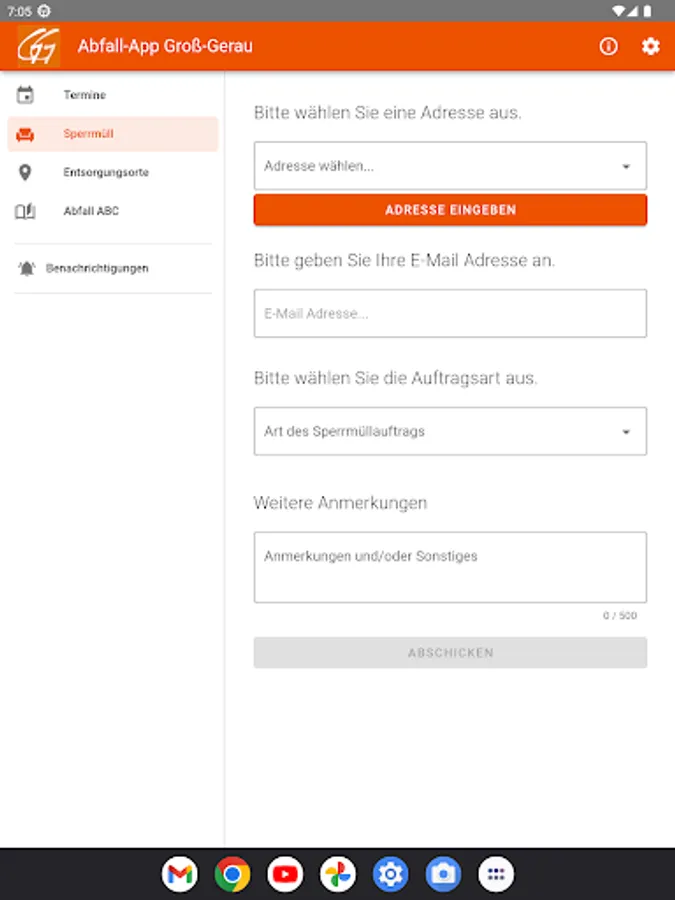The image size is (675, 900).
Task: Open the Benachrichtigungen bell icon
Action: [x=27, y=268]
